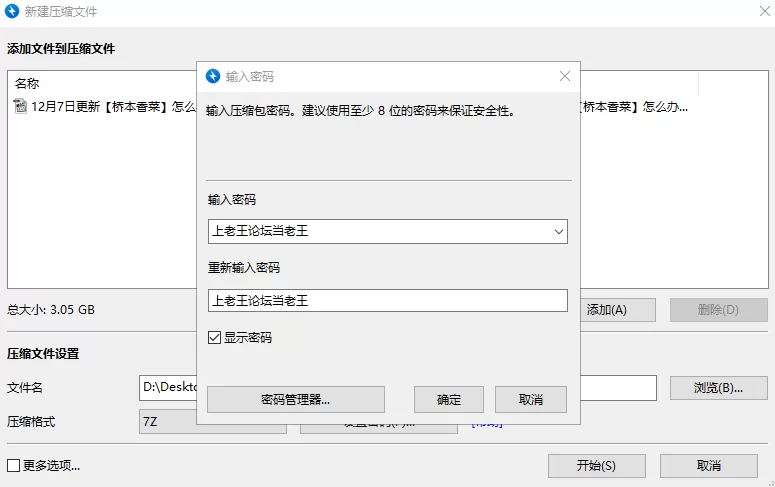
Task: Cancel the password dialog with 取消
Action: coord(531,400)
